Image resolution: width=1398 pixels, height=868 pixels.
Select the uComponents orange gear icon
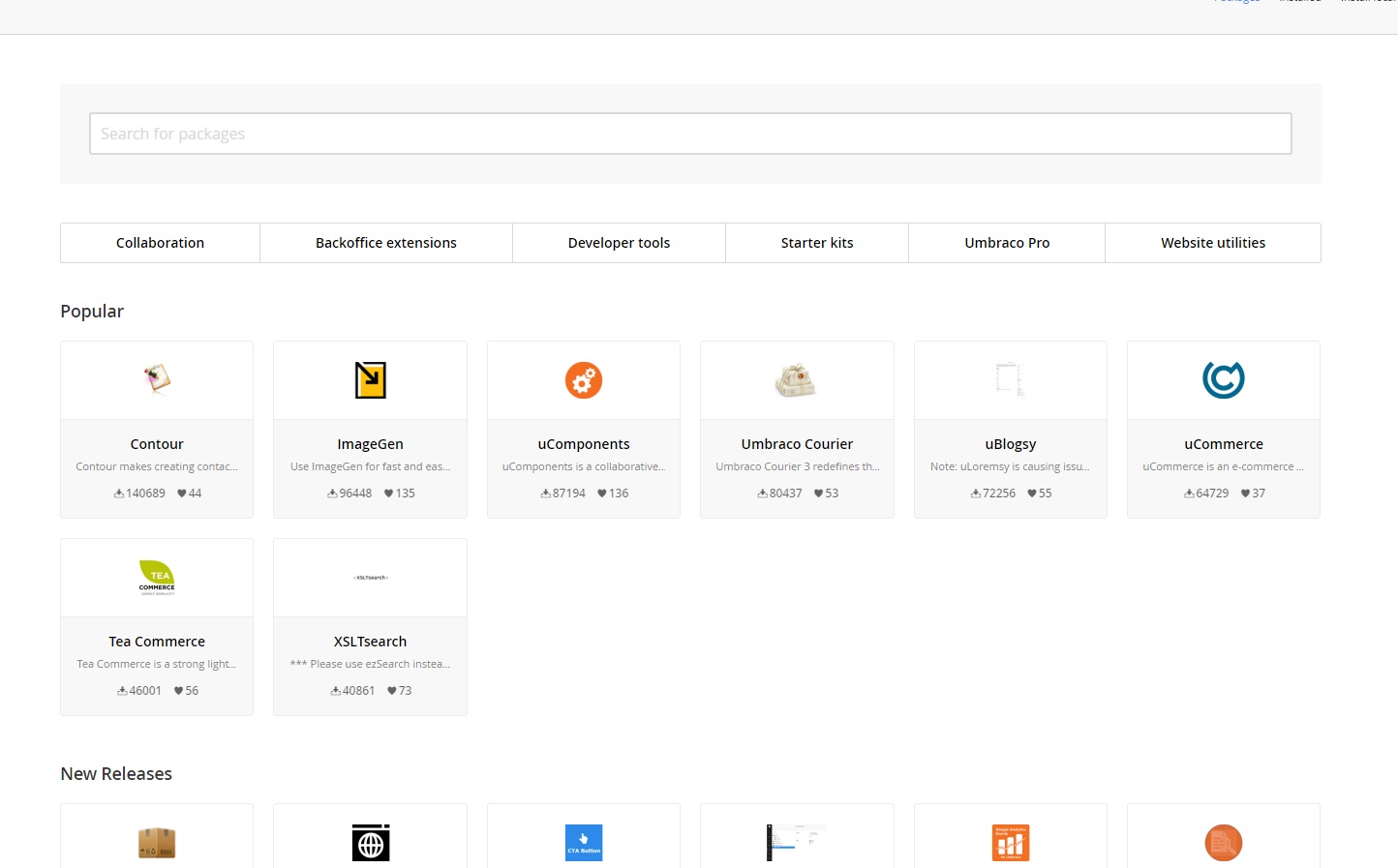pyautogui.click(x=584, y=380)
